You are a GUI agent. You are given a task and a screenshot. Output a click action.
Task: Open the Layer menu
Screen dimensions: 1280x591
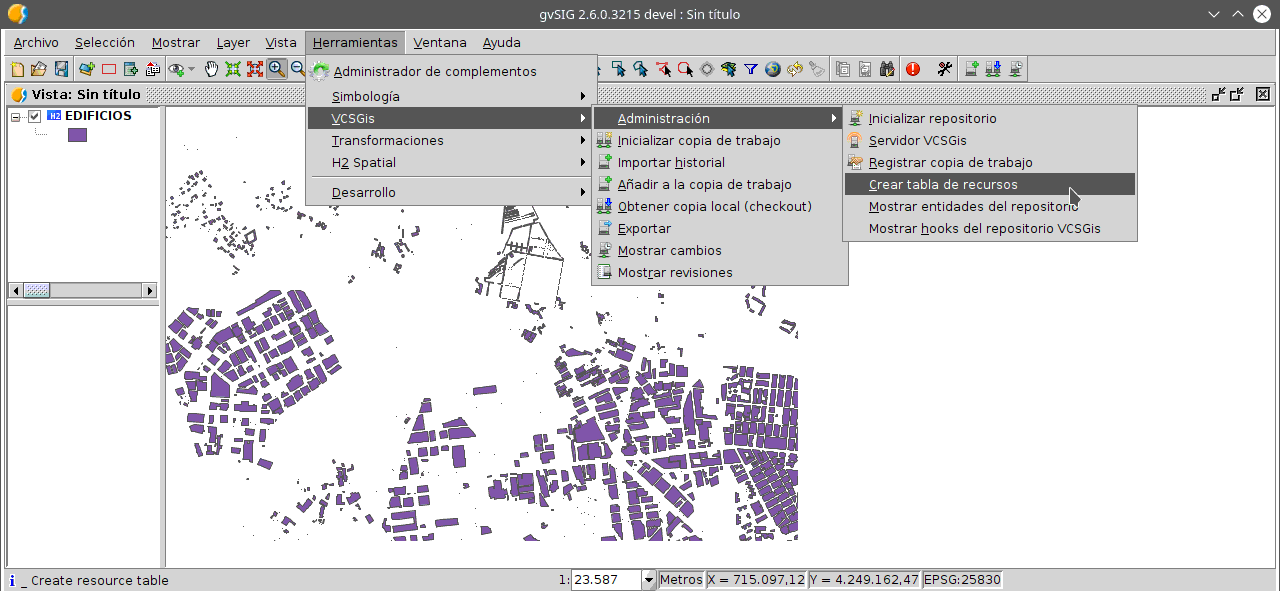click(233, 42)
